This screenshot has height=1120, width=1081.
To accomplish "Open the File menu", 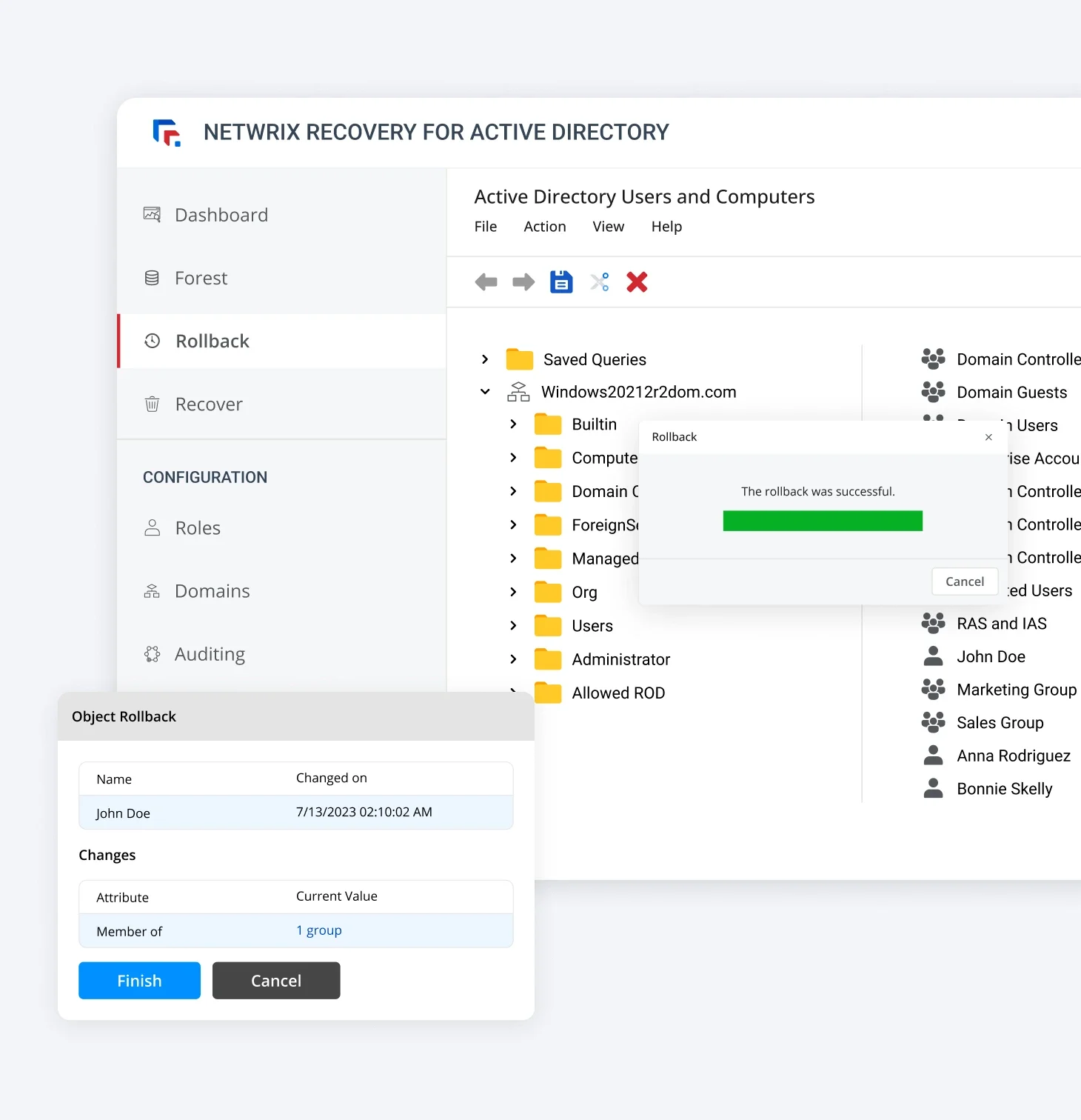I will coord(486,227).
